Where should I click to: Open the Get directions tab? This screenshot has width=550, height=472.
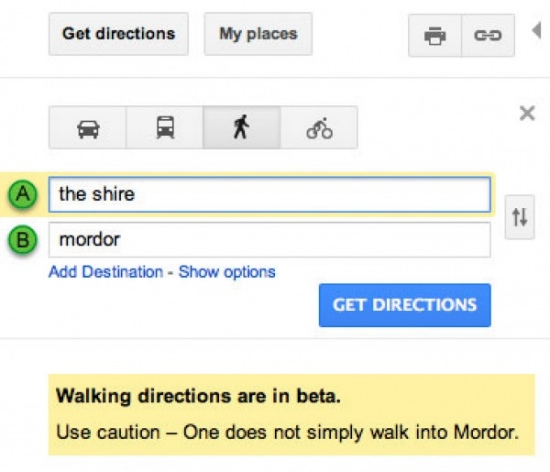[119, 34]
